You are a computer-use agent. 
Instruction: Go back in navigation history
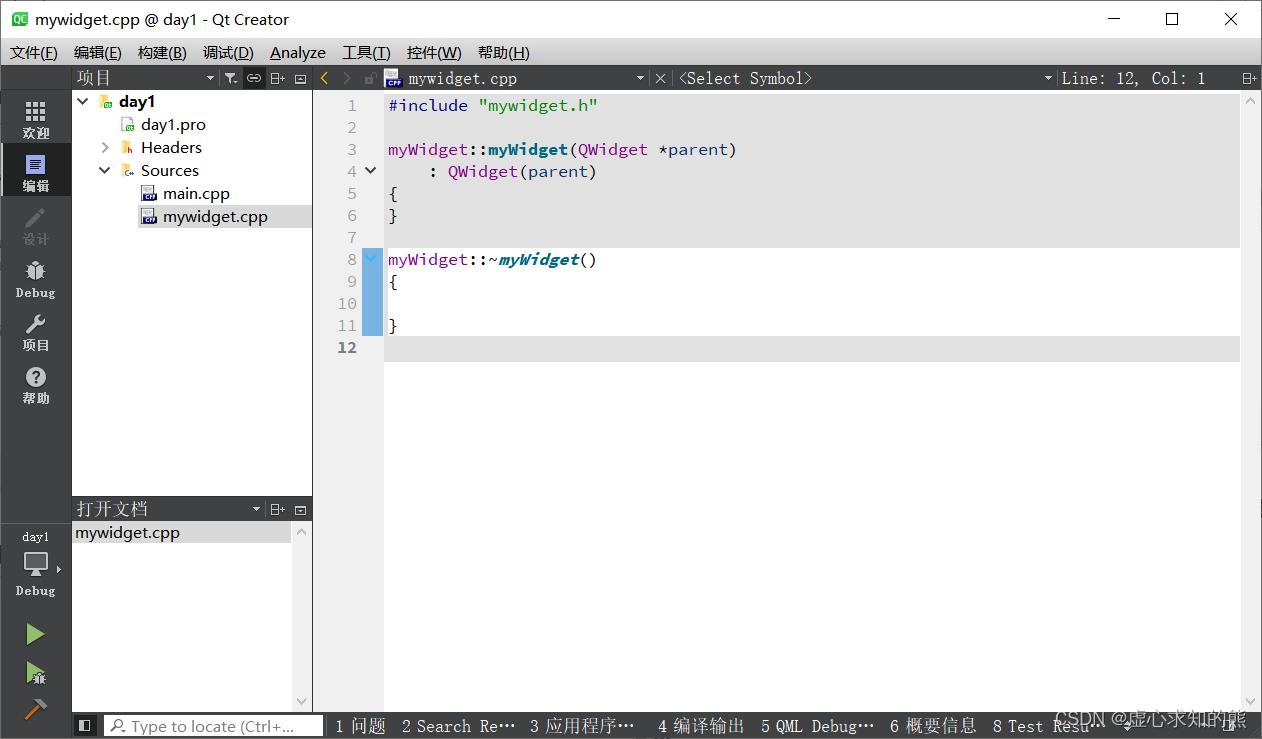click(324, 78)
